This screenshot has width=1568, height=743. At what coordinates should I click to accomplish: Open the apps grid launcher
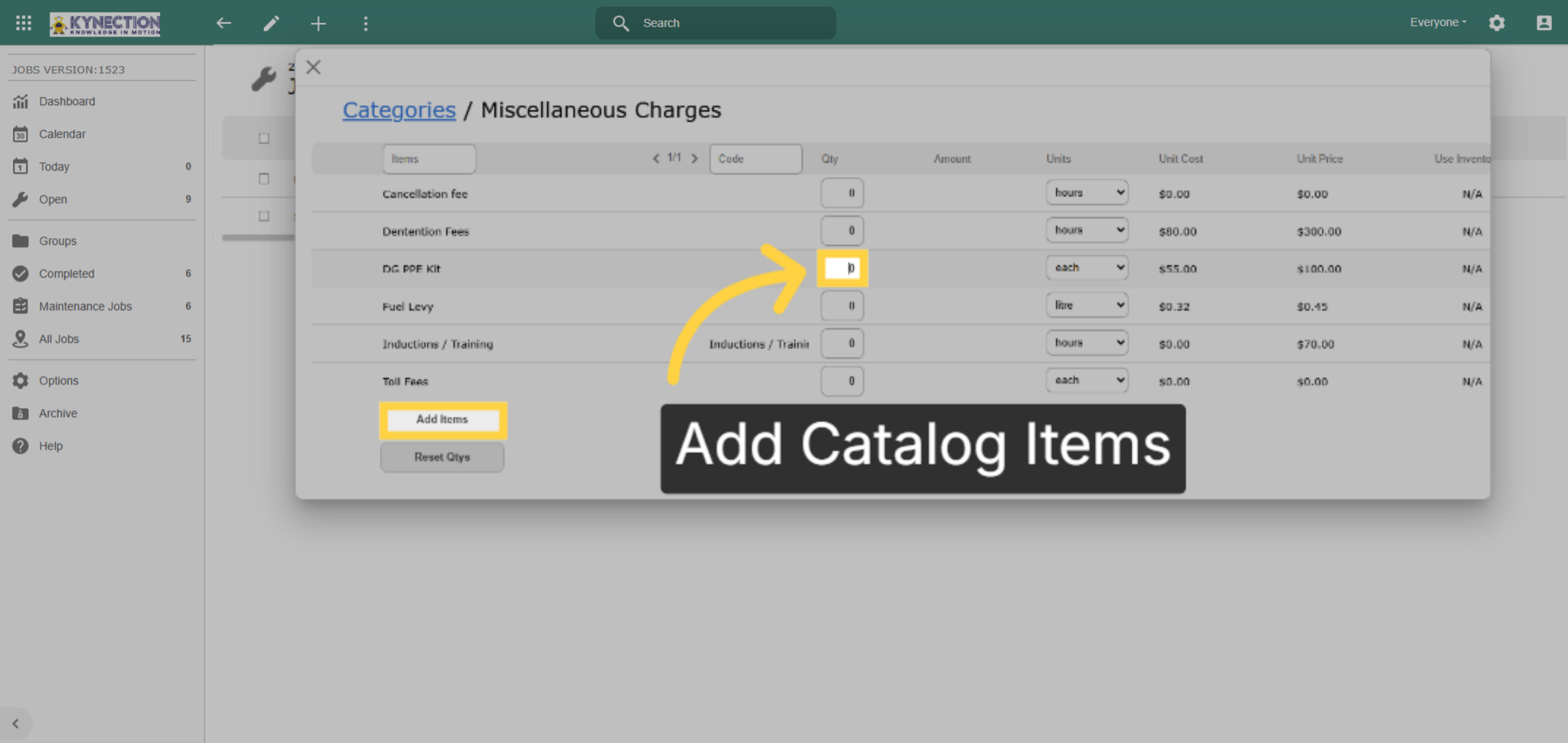[x=24, y=23]
